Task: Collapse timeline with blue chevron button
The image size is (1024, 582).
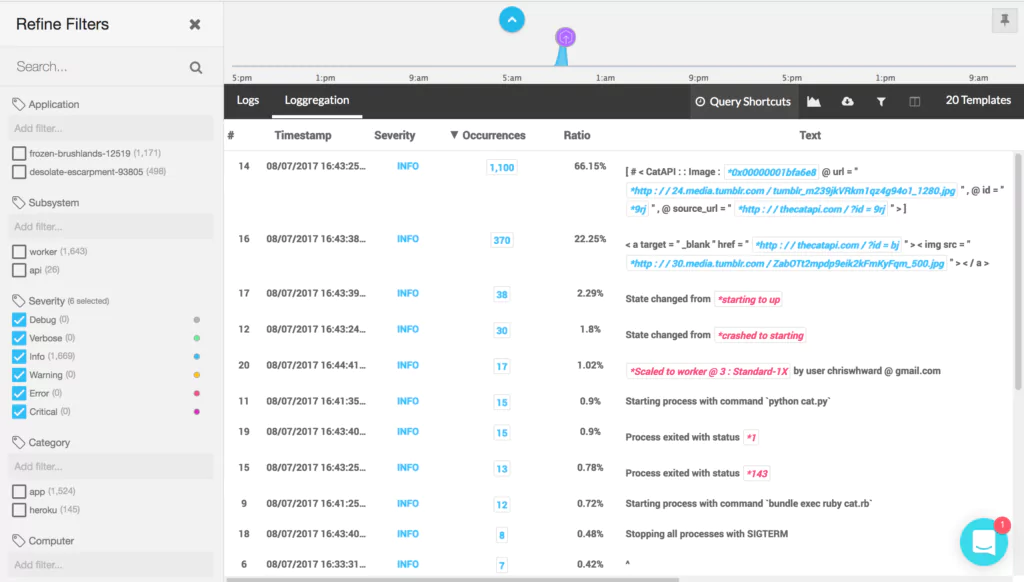Action: [512, 20]
